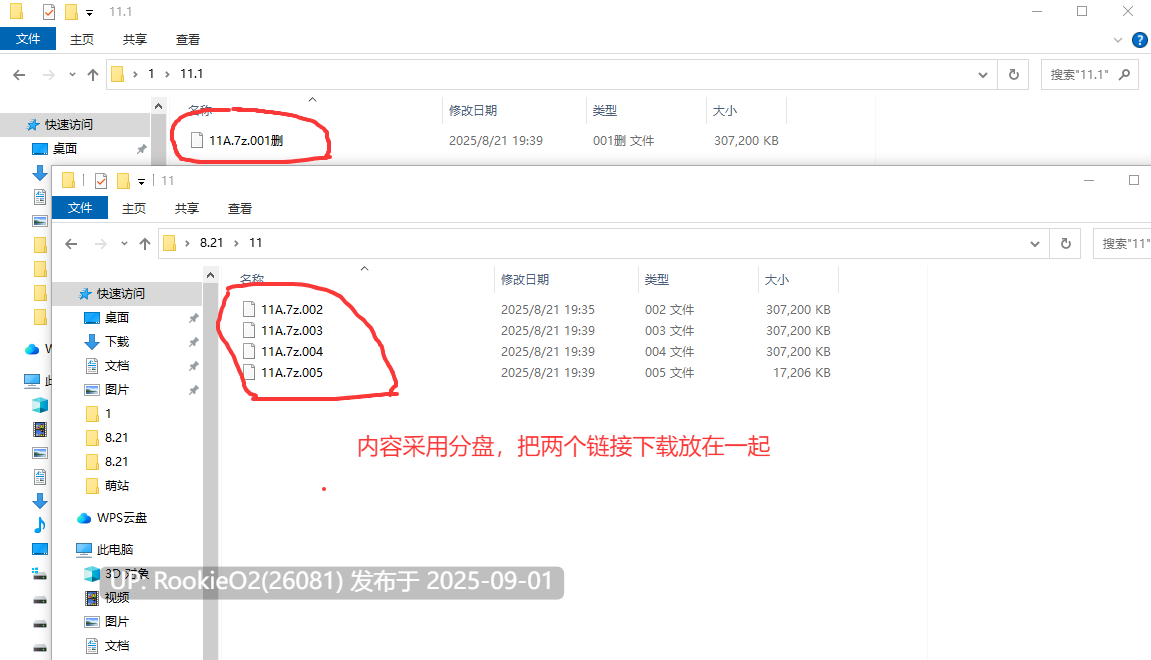Select 查看 tab in the 11.1 window
The height and width of the screenshot is (660, 1151).
point(187,40)
